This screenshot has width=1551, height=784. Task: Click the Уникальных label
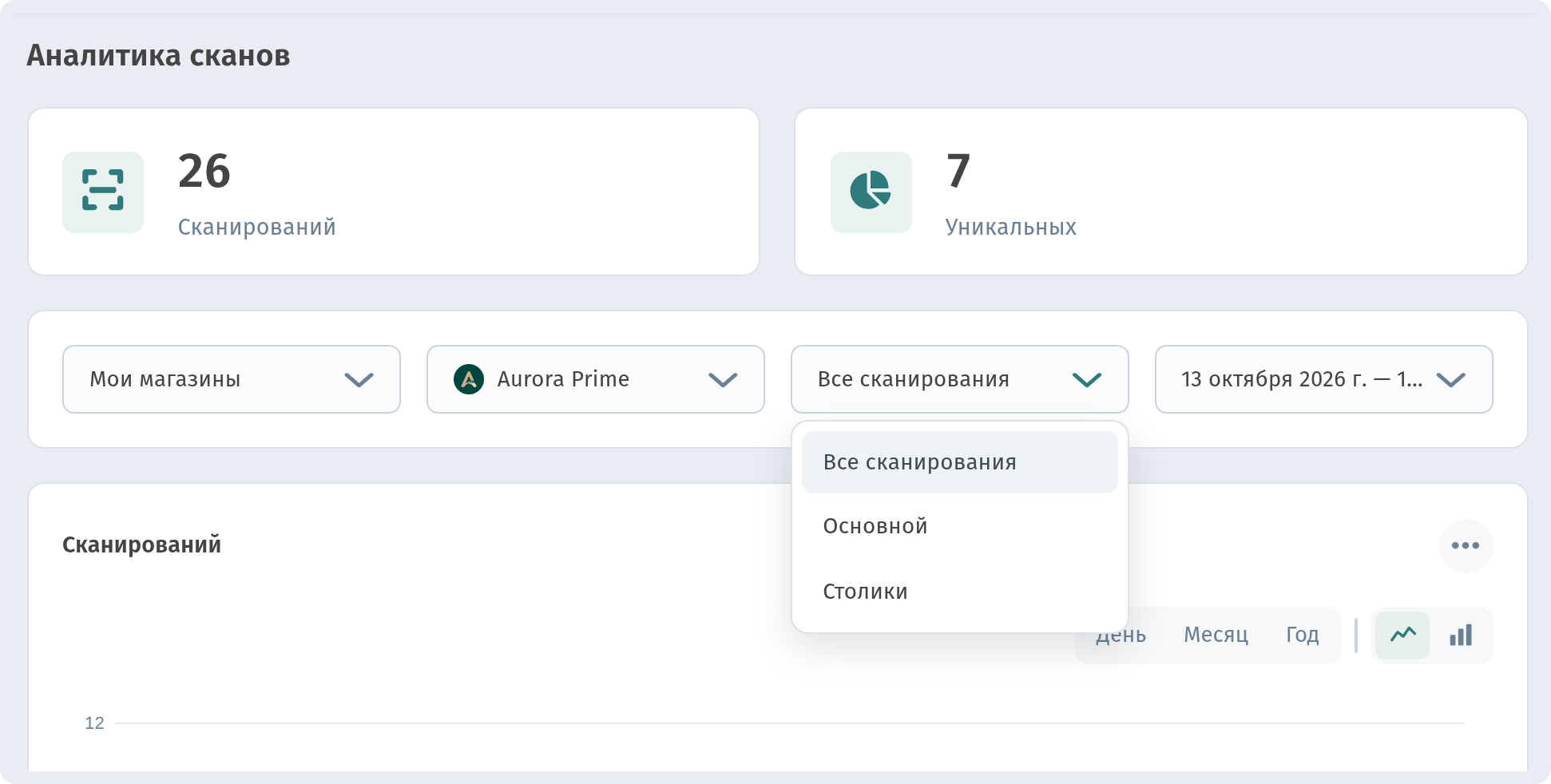pos(1010,228)
